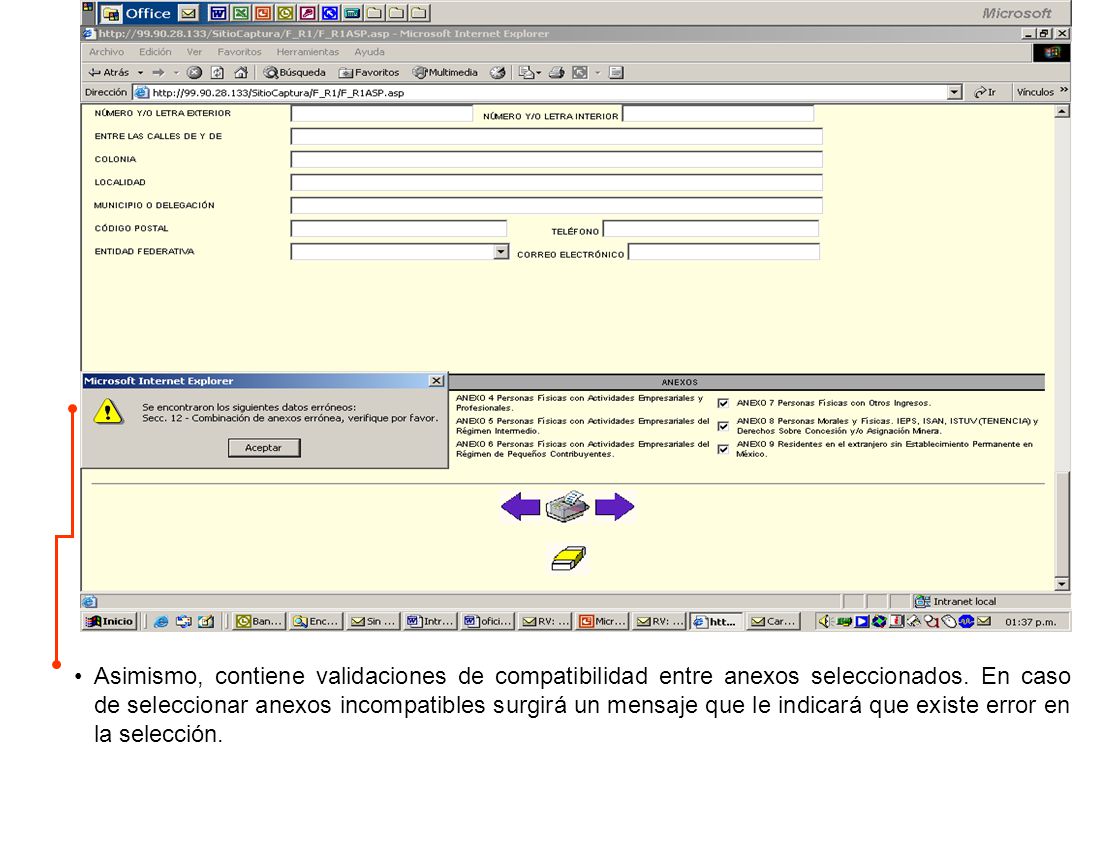Click the Municipio o Delegación field
1116x860 pixels.
pyautogui.click(x=557, y=206)
